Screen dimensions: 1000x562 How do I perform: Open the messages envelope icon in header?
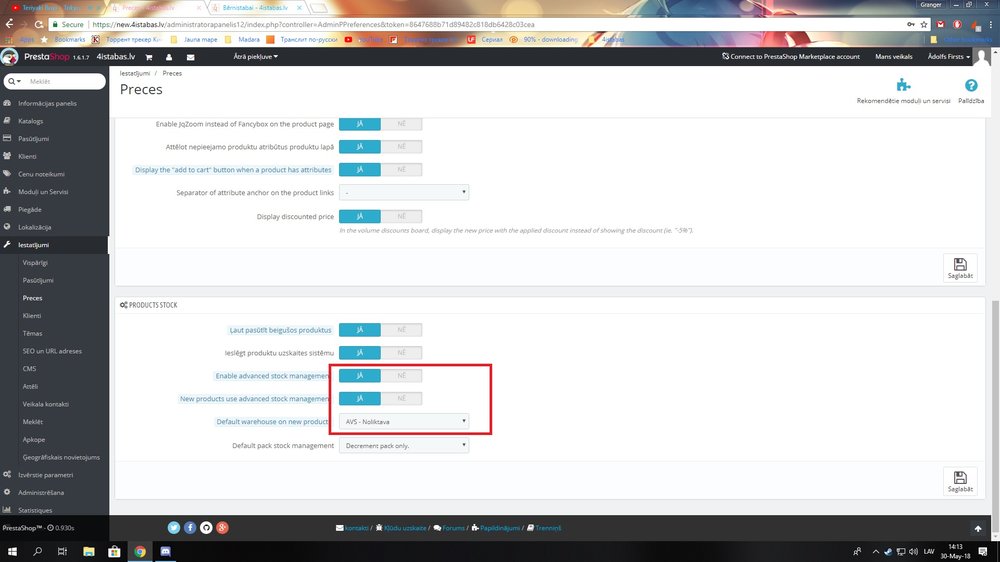[x=190, y=57]
